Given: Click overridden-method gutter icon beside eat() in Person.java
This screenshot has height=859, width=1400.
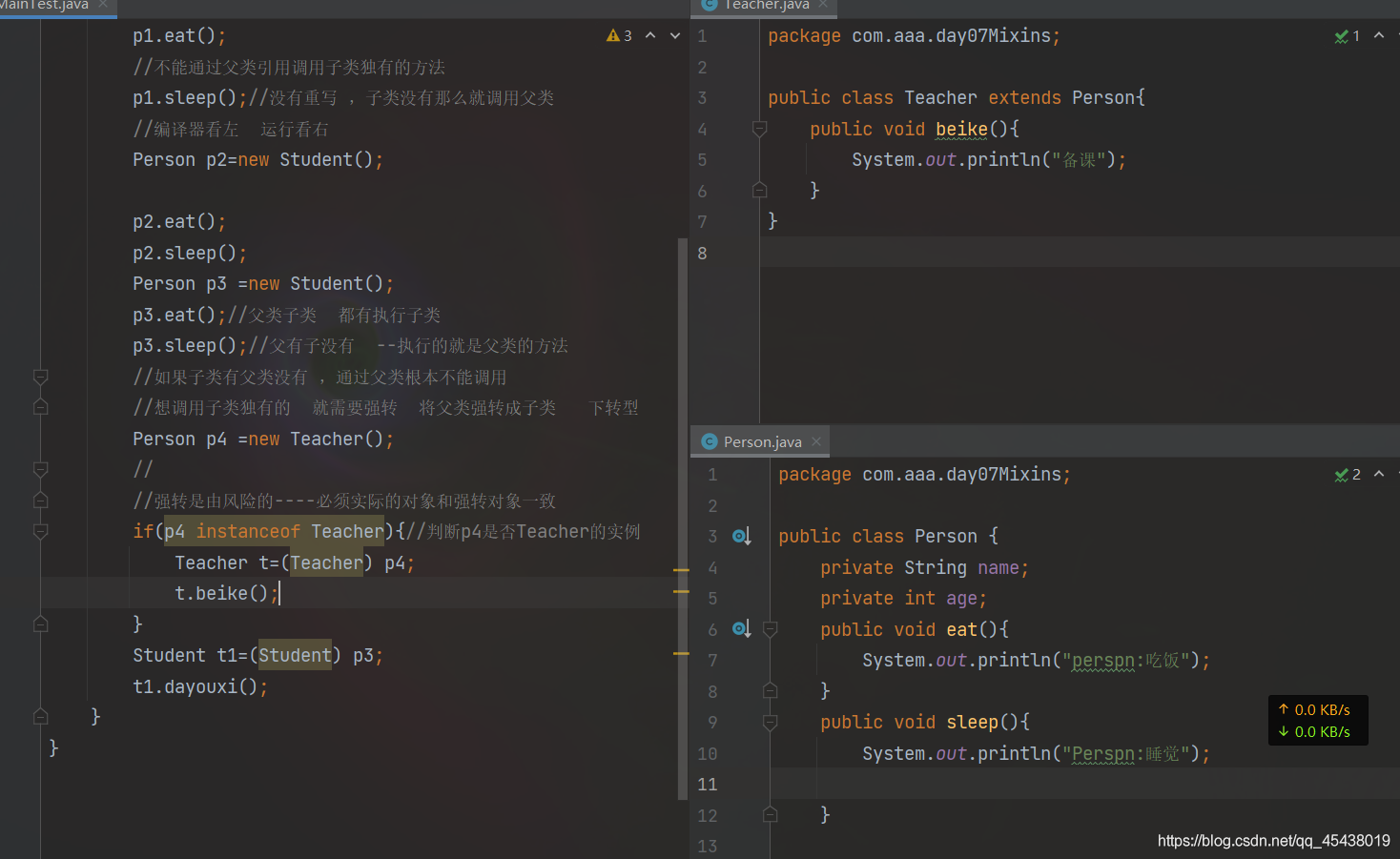Looking at the screenshot, I should [x=742, y=629].
